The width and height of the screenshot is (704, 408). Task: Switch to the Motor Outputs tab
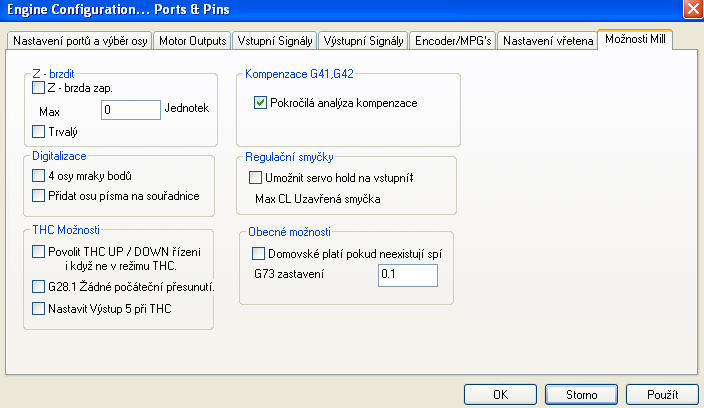point(194,41)
